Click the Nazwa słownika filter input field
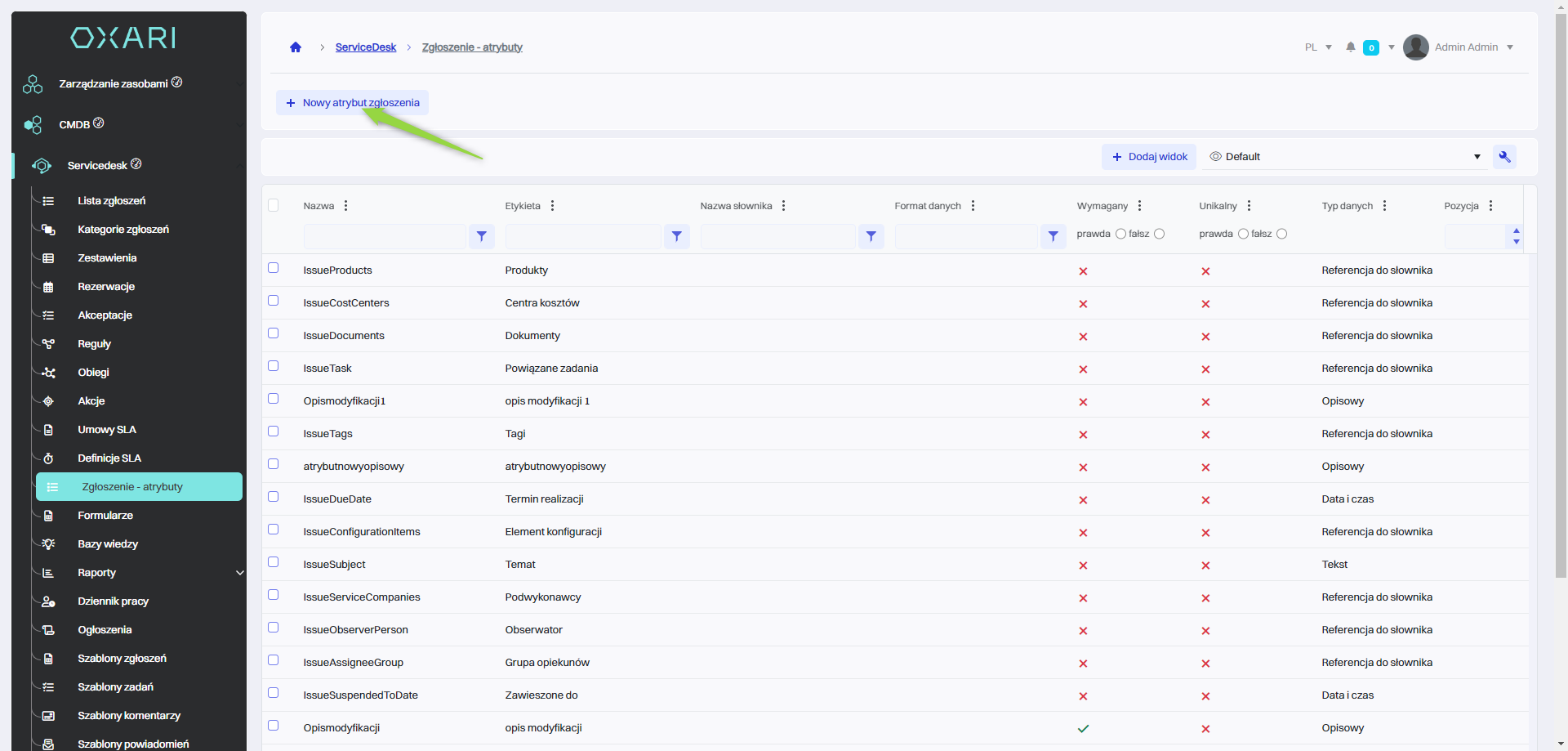 coord(777,236)
